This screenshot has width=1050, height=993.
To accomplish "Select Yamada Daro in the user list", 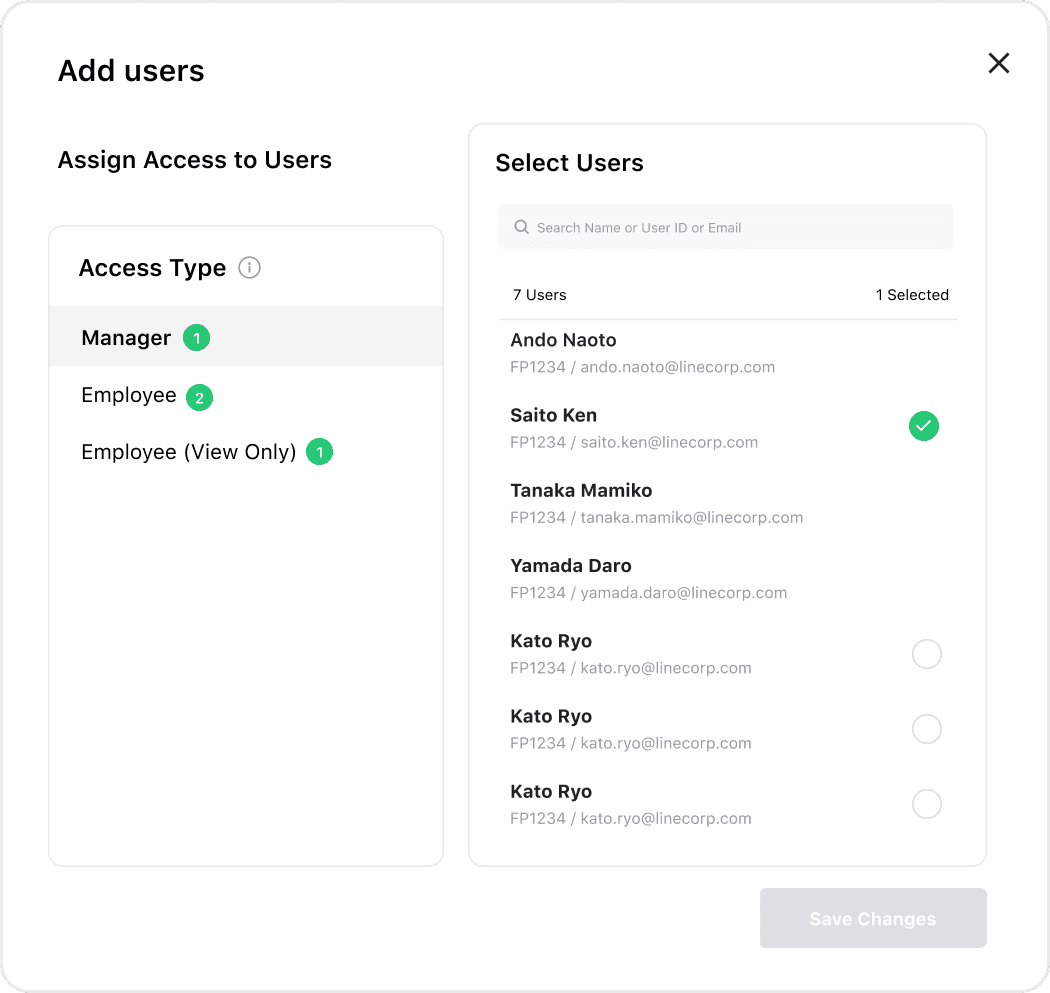I will (571, 566).
